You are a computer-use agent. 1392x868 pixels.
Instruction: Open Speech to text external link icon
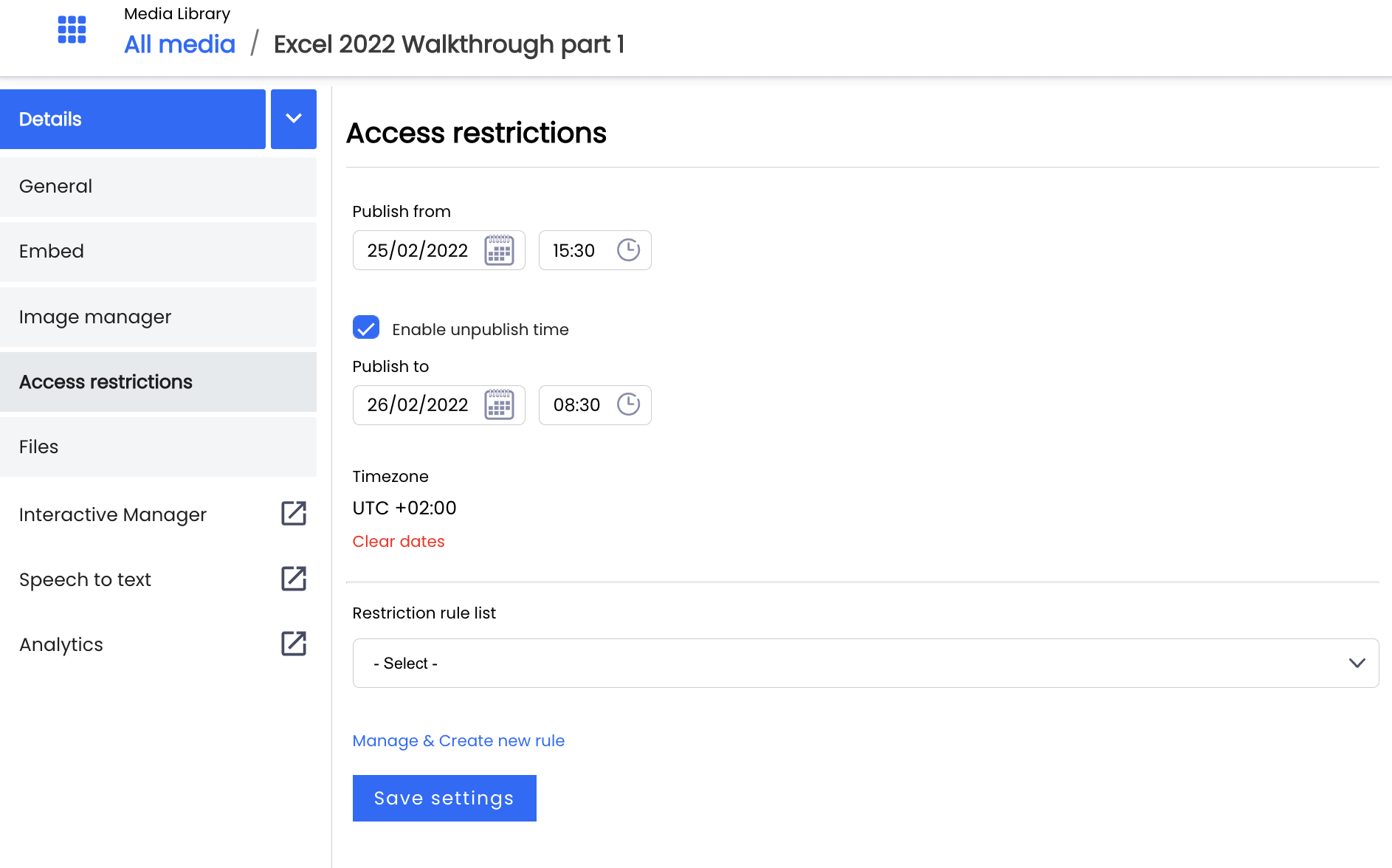tap(294, 579)
